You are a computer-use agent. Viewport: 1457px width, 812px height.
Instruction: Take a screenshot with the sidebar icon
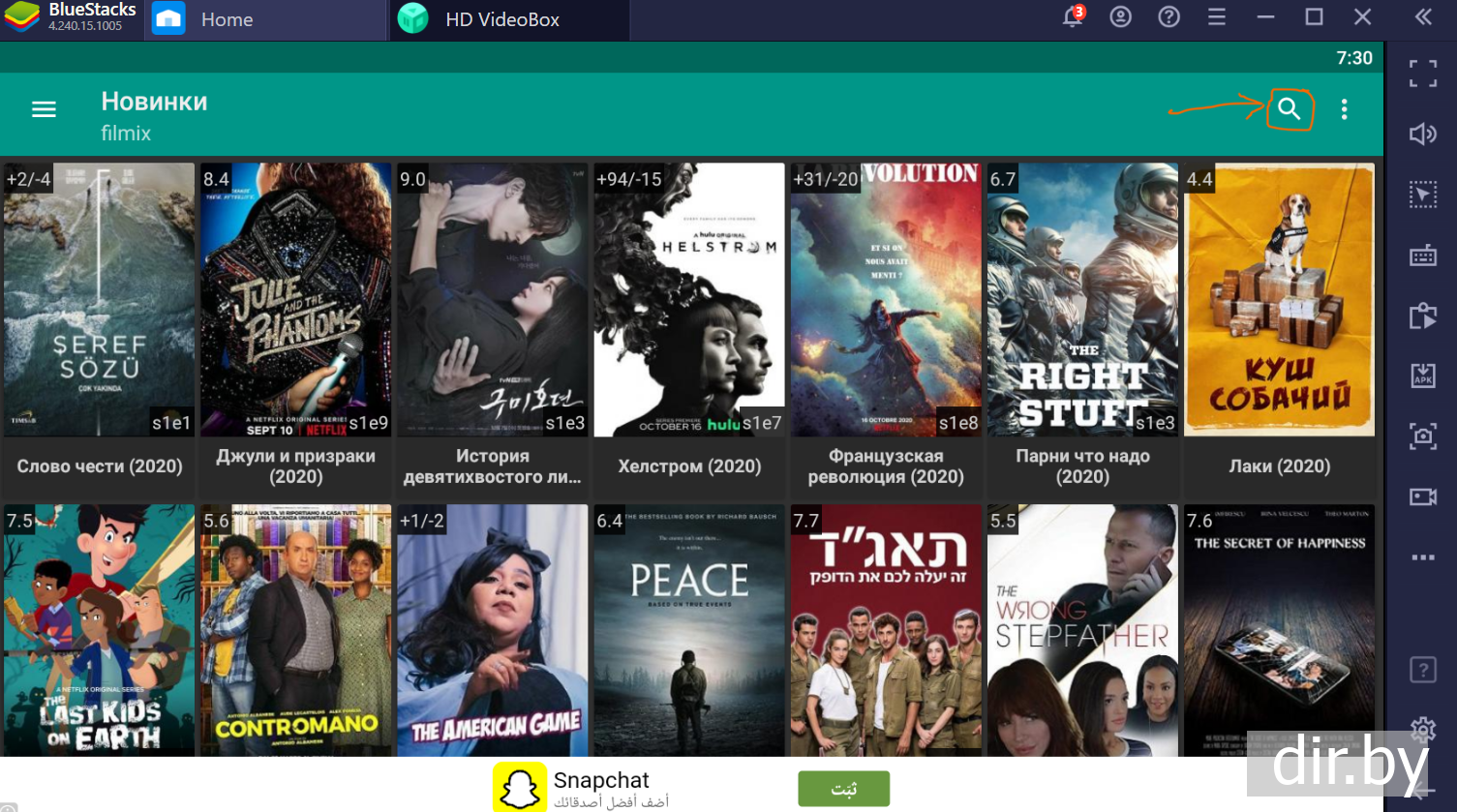click(1423, 436)
